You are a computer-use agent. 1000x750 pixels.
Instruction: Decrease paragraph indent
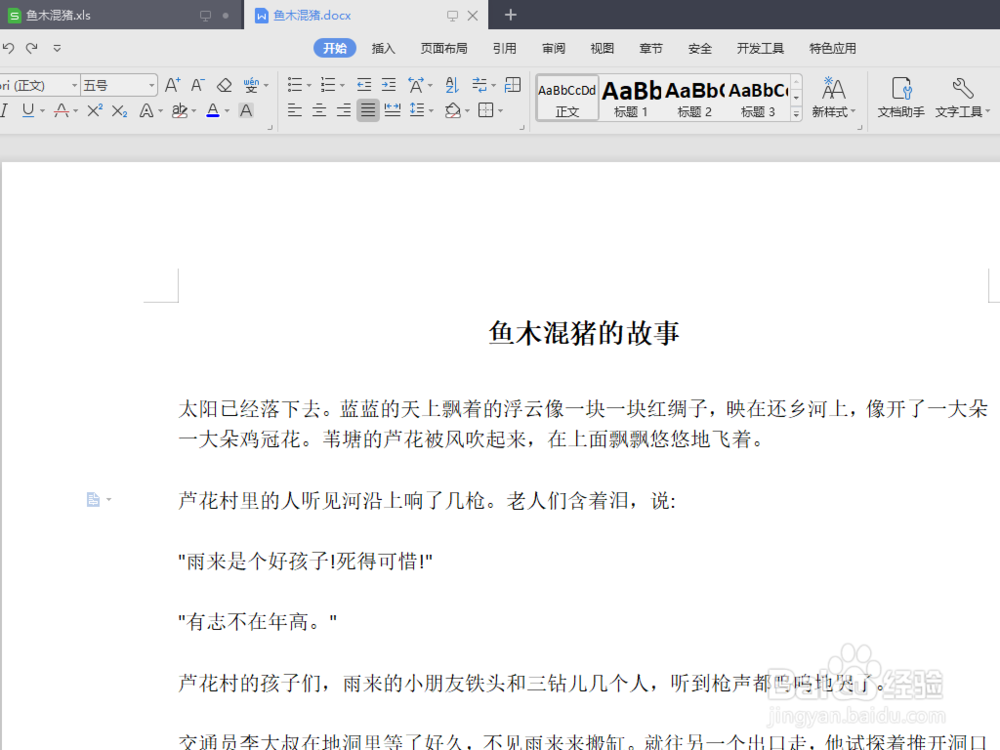pyautogui.click(x=364, y=85)
